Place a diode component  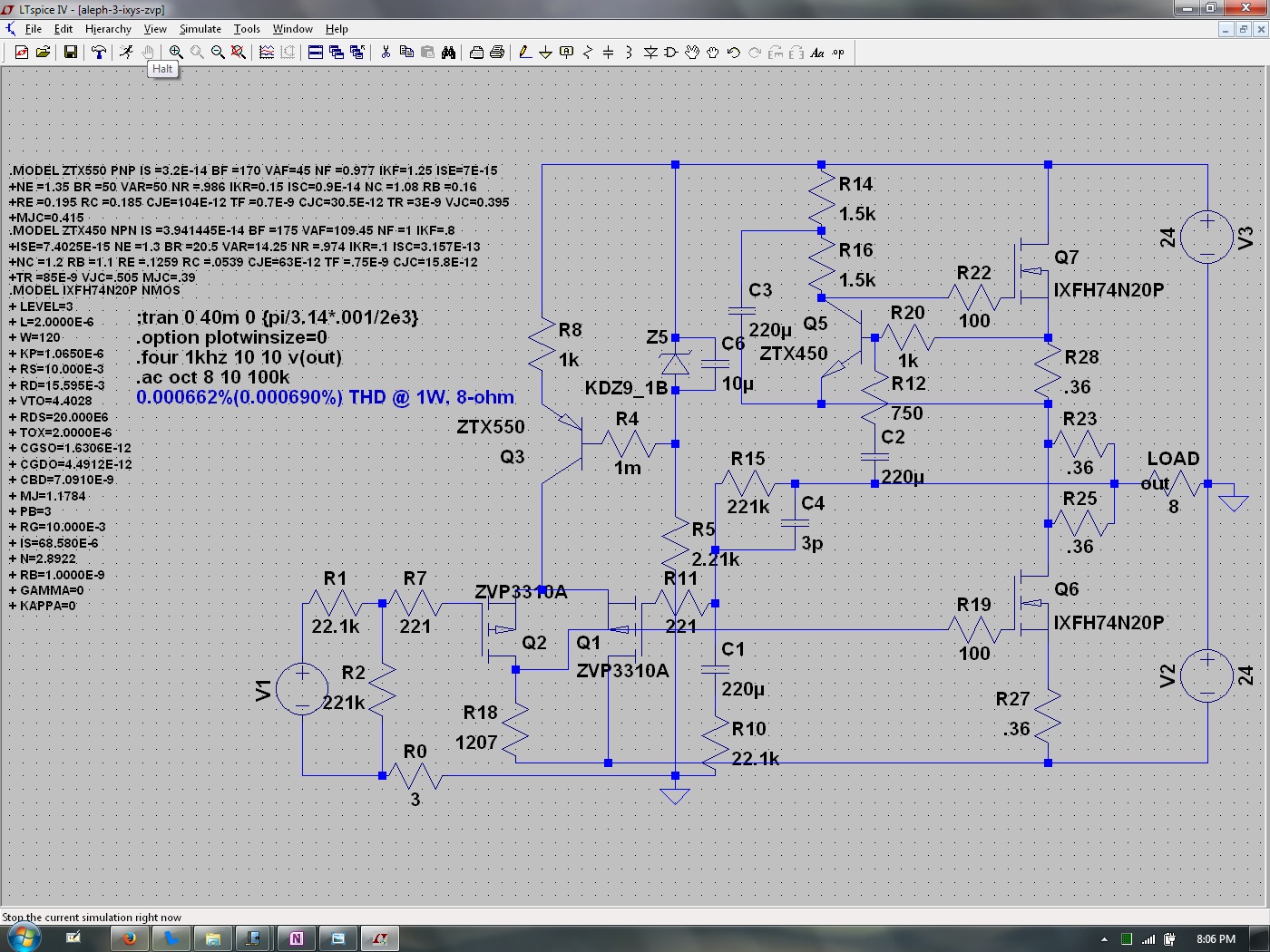tap(650, 53)
